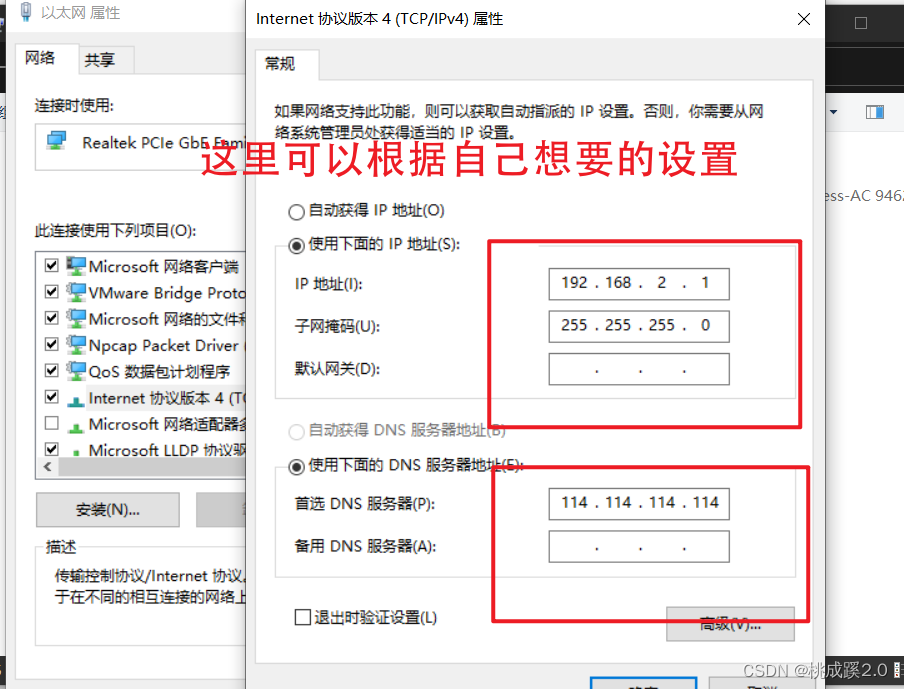Click 以太网 属性 title bar icon
The width and height of the screenshot is (904, 689).
(x=25, y=12)
